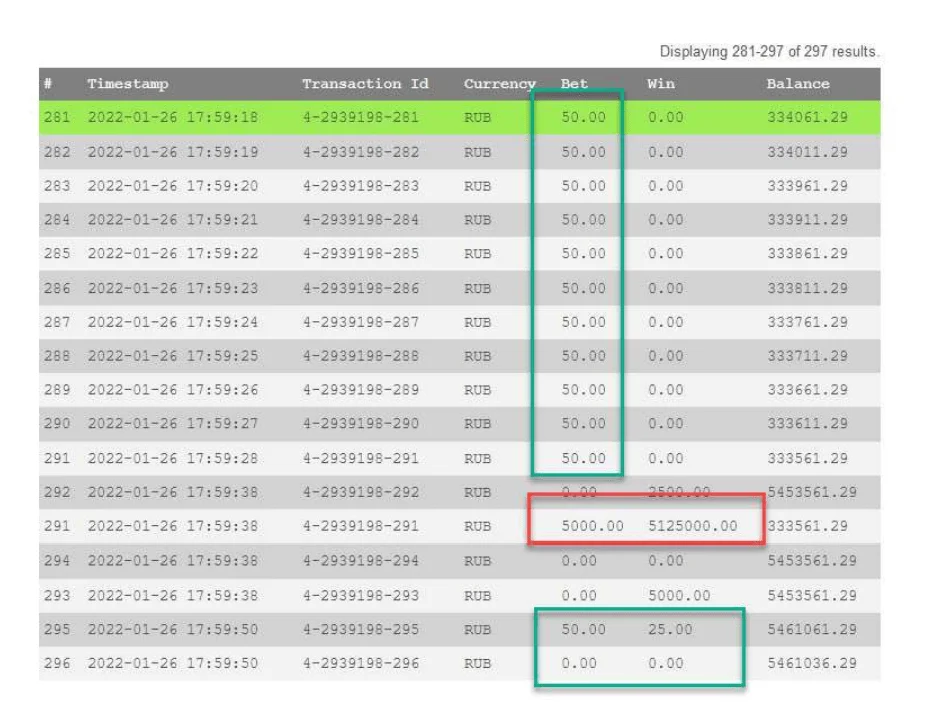This screenshot has height=708, width=928.
Task: Open transaction 4-2939198-281
Action: coord(360,117)
